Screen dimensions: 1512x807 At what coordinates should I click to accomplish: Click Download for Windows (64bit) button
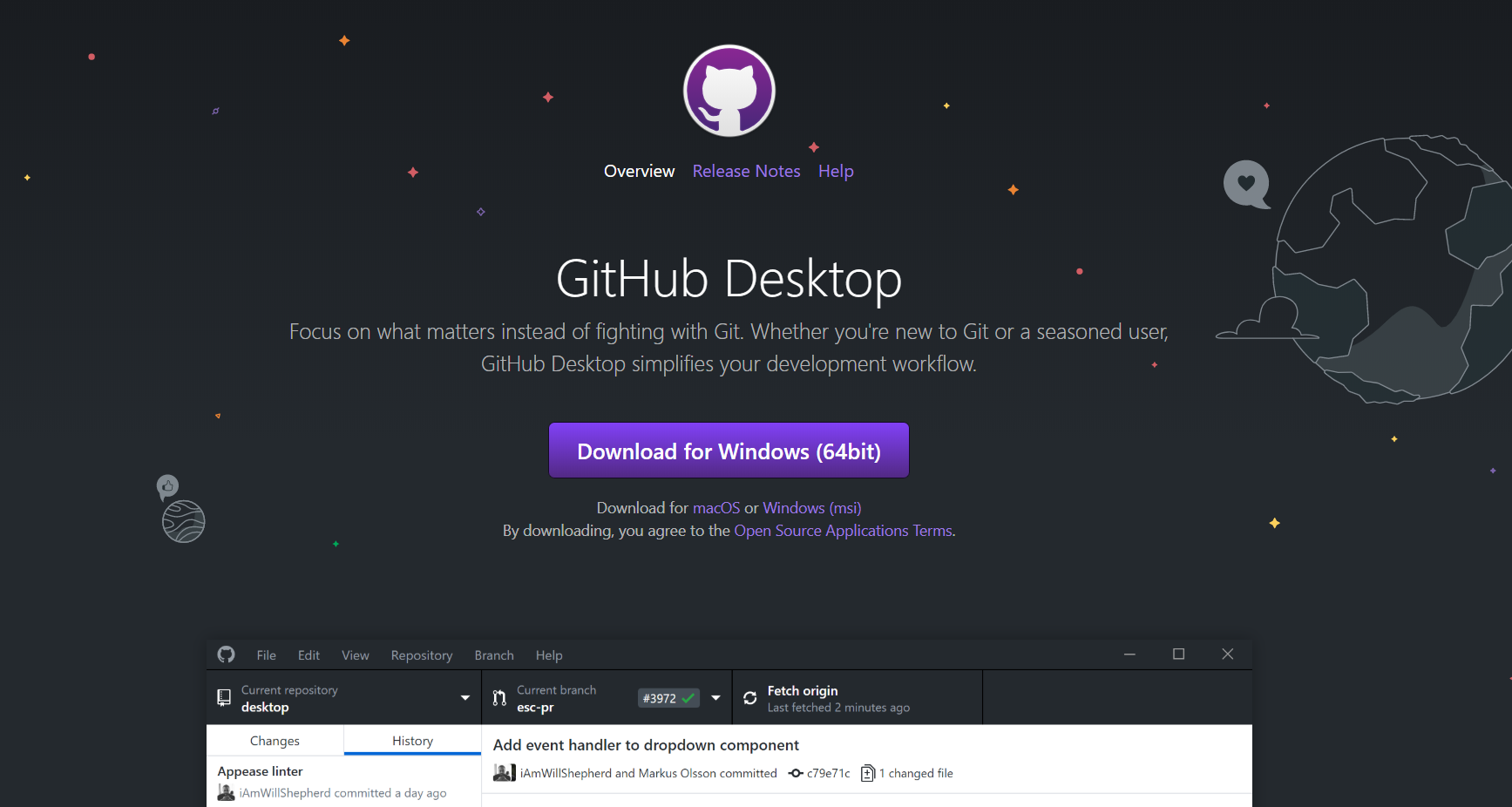(729, 451)
